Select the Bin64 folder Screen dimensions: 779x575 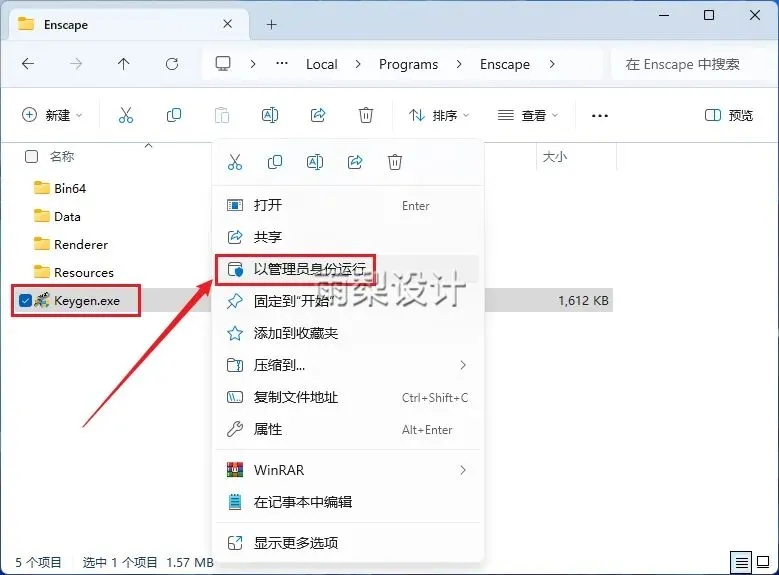60,188
